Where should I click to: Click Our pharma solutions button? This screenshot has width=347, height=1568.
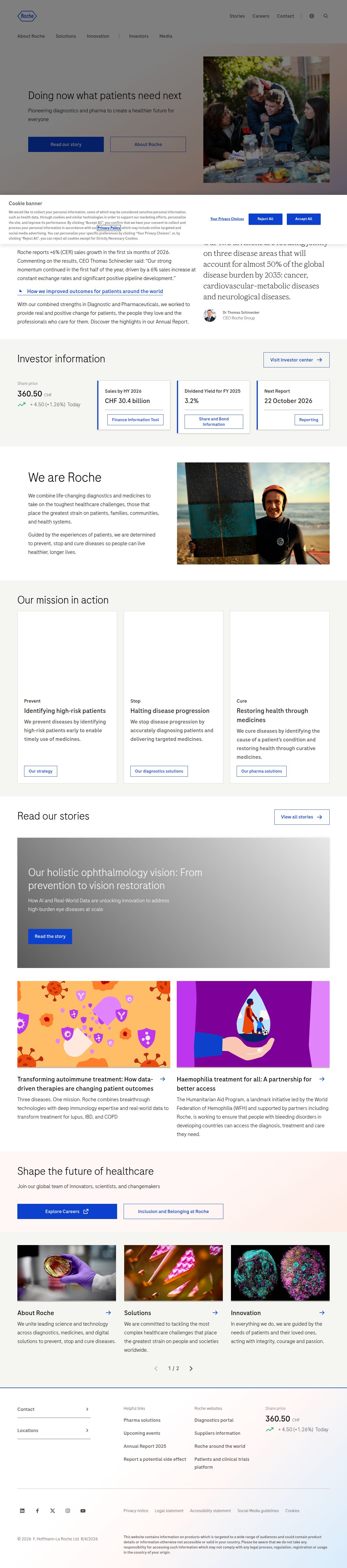pos(261,771)
